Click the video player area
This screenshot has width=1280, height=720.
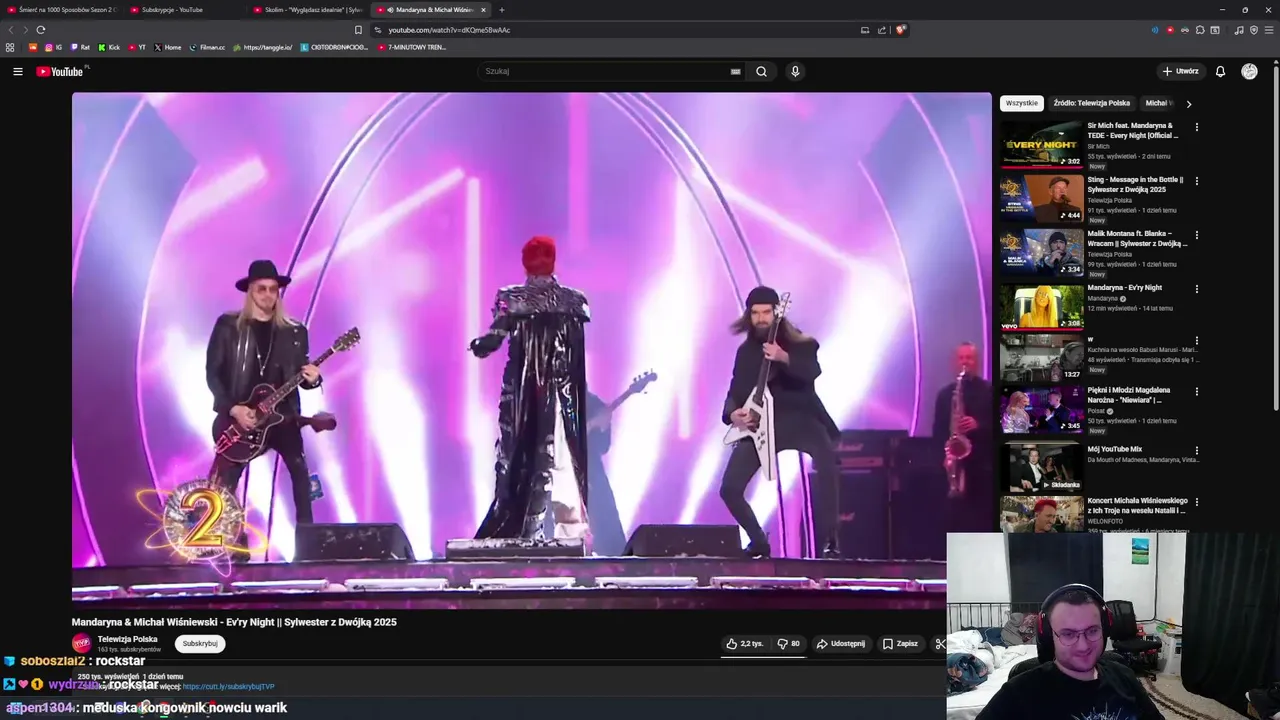click(531, 350)
